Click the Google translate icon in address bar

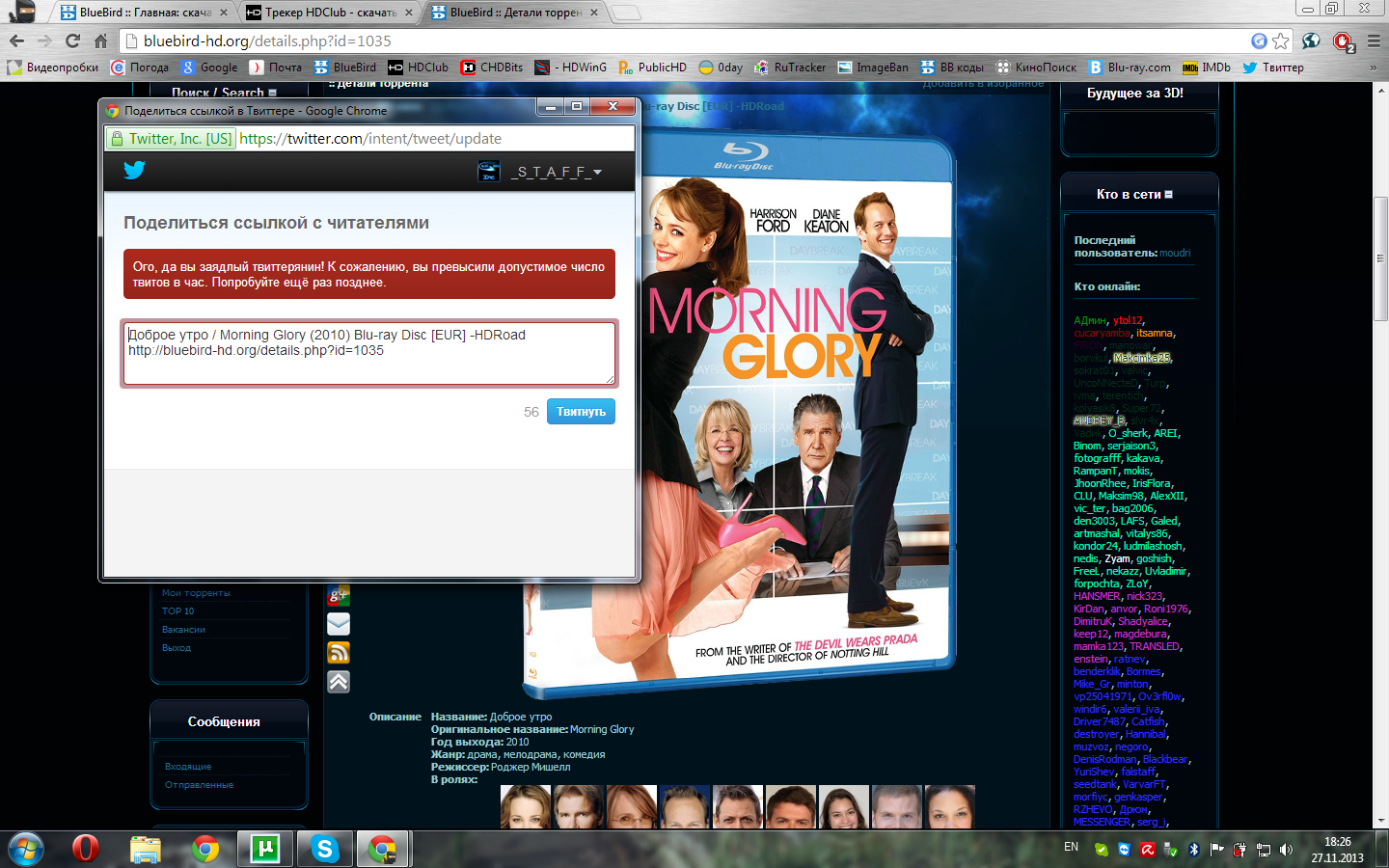pyautogui.click(x=1259, y=41)
